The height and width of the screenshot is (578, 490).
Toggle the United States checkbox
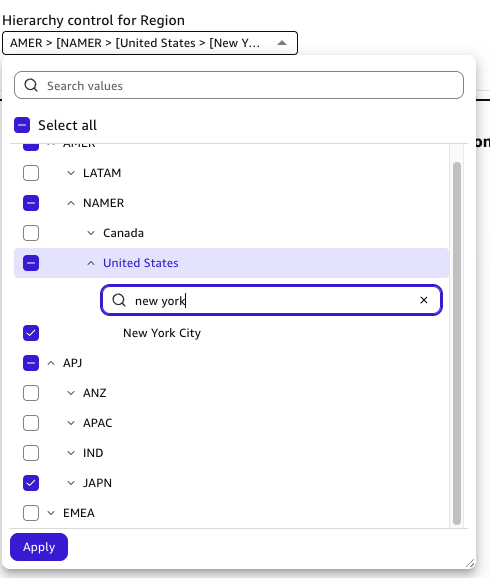tap(31, 263)
